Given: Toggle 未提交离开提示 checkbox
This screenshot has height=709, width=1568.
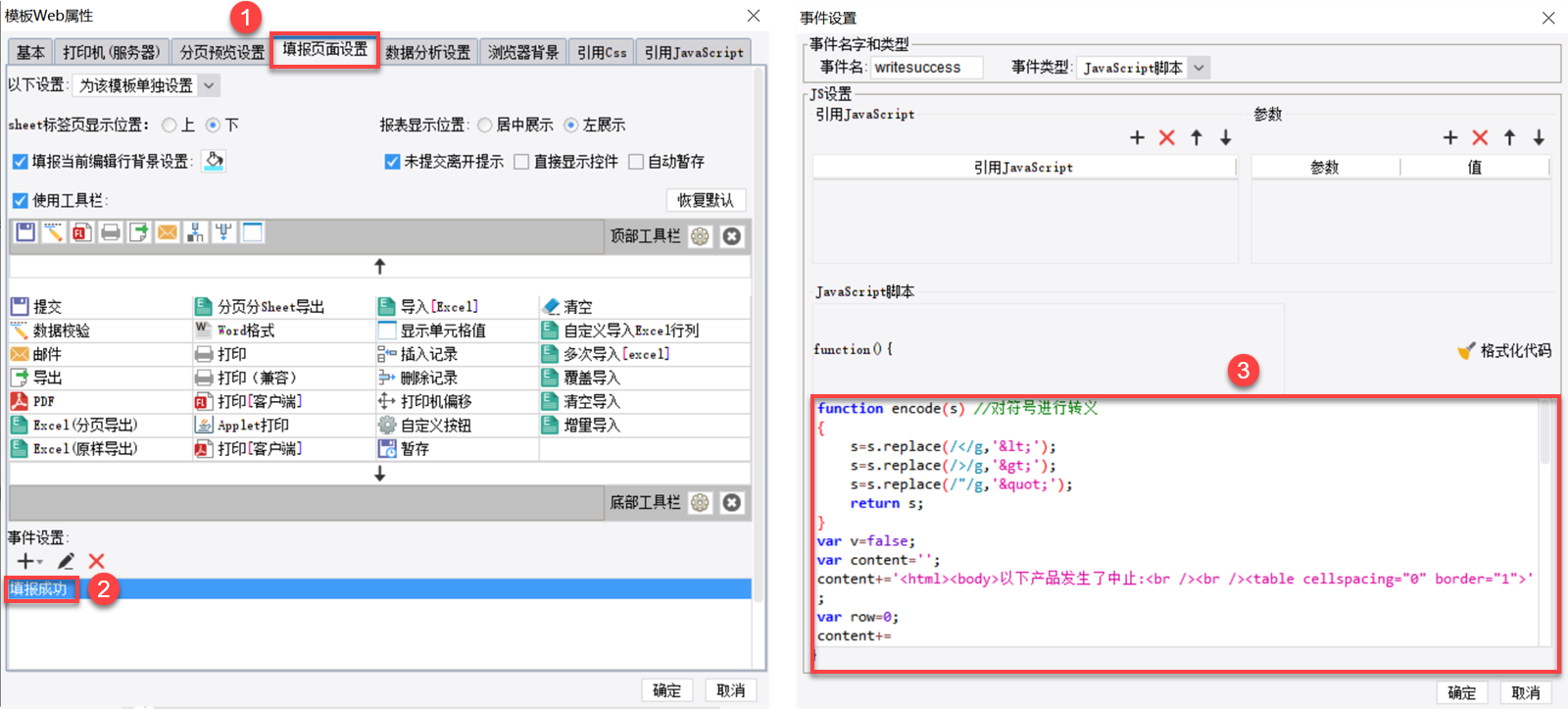Looking at the screenshot, I should coord(392,162).
